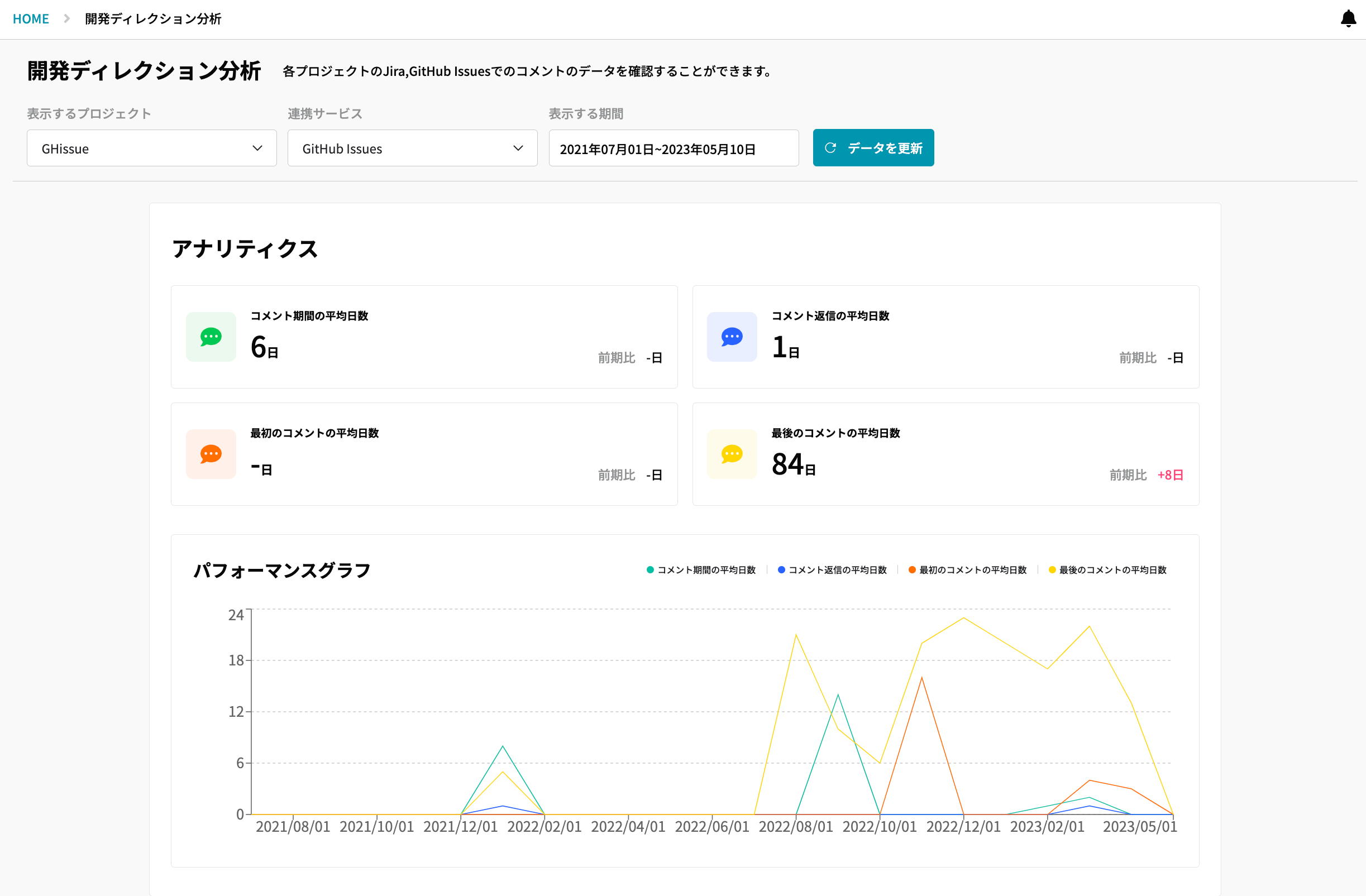Click the 2022/02/01 axis label
Screen dimensions: 1366x896
544,827
